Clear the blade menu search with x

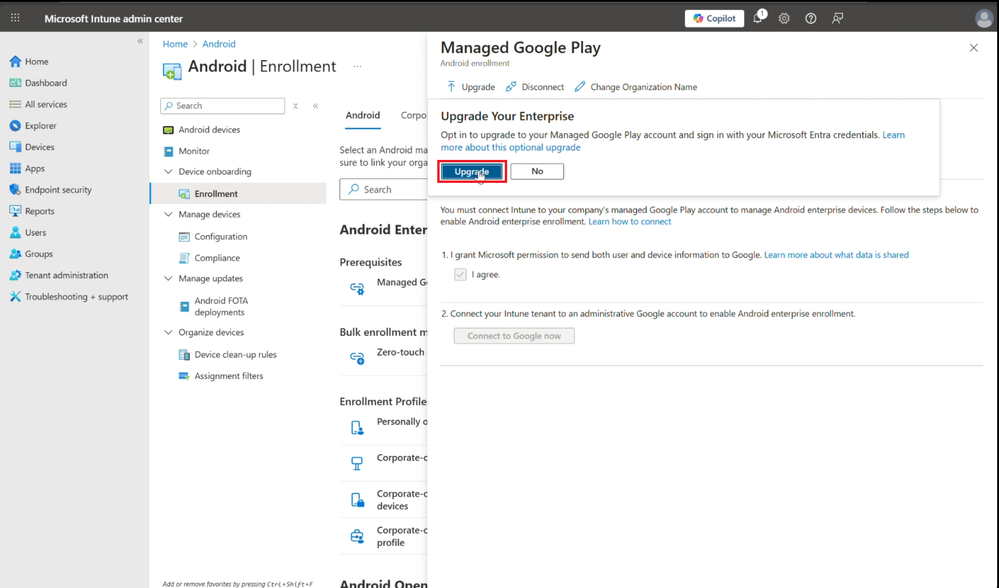tap(296, 106)
